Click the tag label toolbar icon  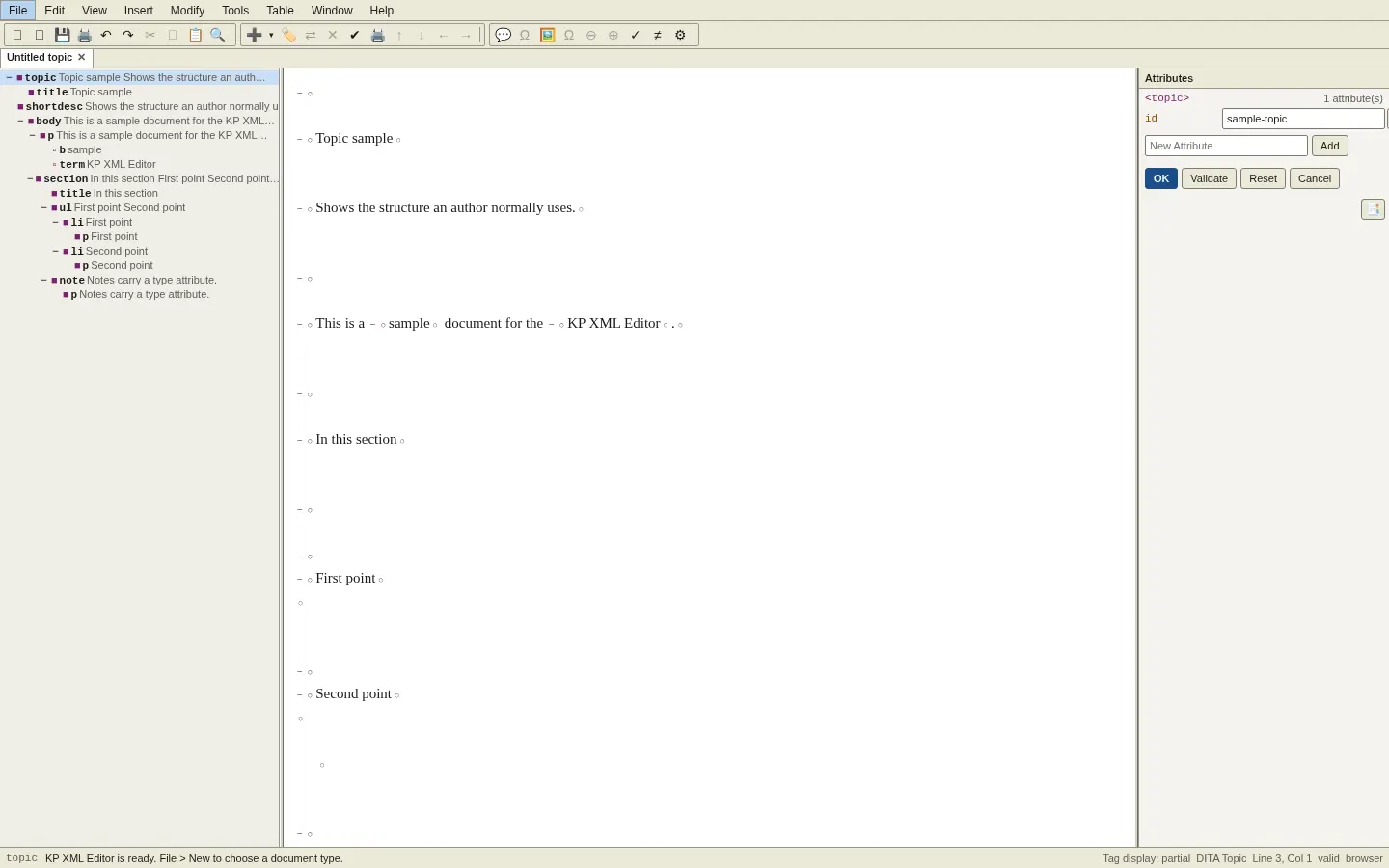pos(288,35)
